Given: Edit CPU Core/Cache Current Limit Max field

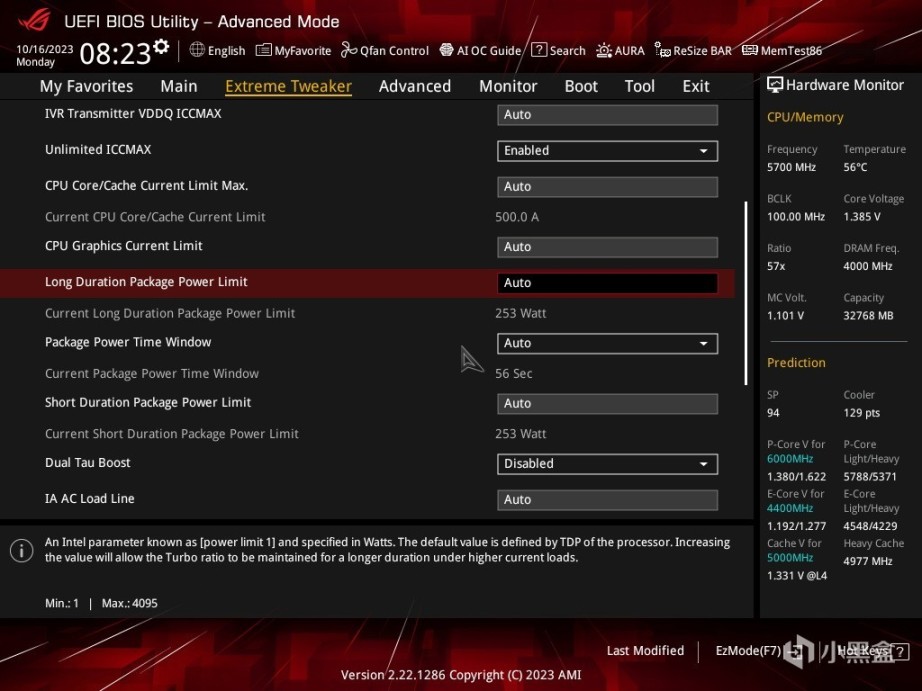Looking at the screenshot, I should coord(607,187).
